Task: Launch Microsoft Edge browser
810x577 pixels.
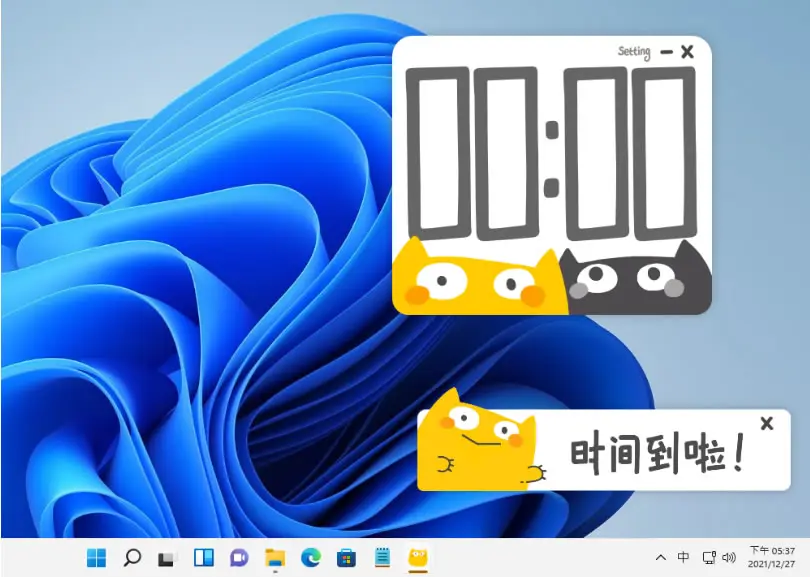Action: pyautogui.click(x=310, y=557)
